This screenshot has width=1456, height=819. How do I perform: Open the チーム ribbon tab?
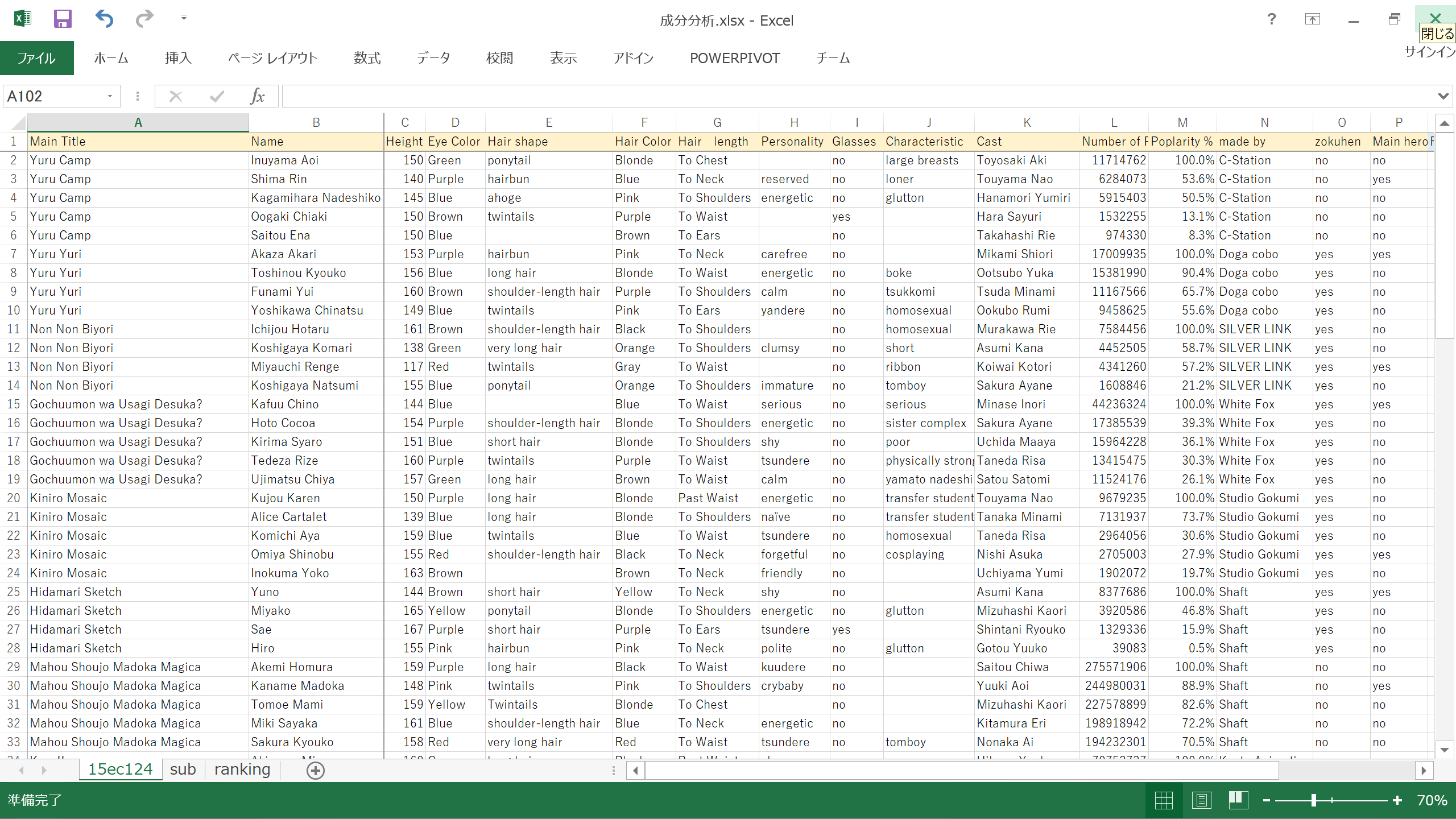click(833, 58)
